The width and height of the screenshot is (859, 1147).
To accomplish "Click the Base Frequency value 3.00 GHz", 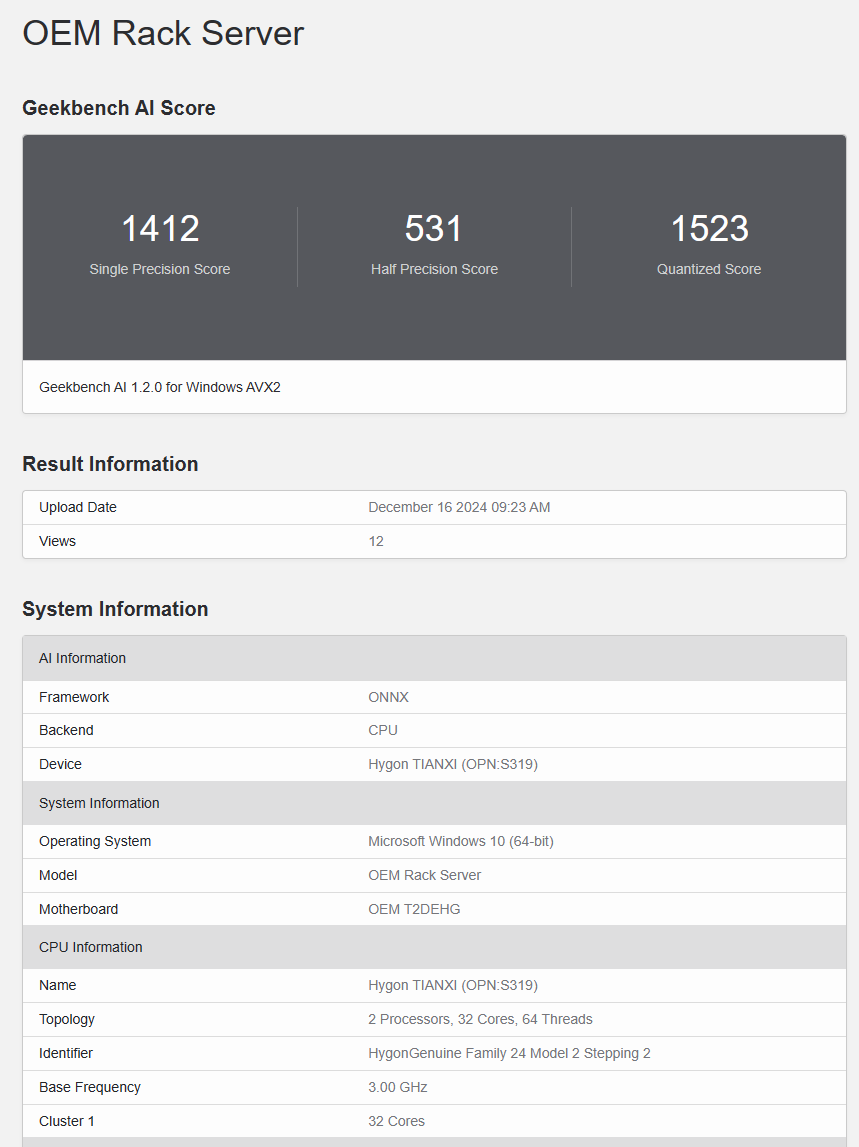I will pos(397,1087).
